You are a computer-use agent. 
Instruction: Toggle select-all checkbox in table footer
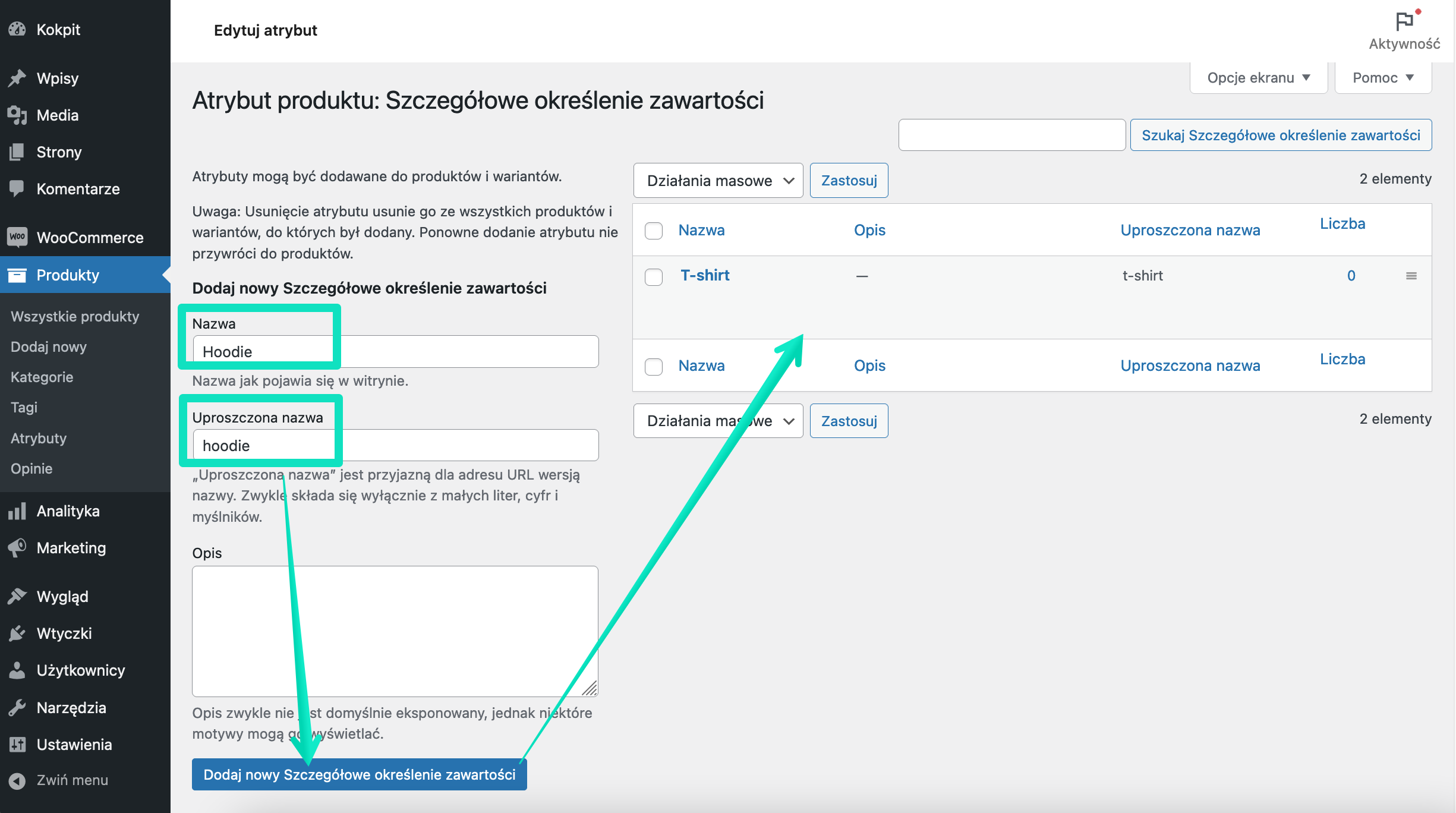click(654, 367)
